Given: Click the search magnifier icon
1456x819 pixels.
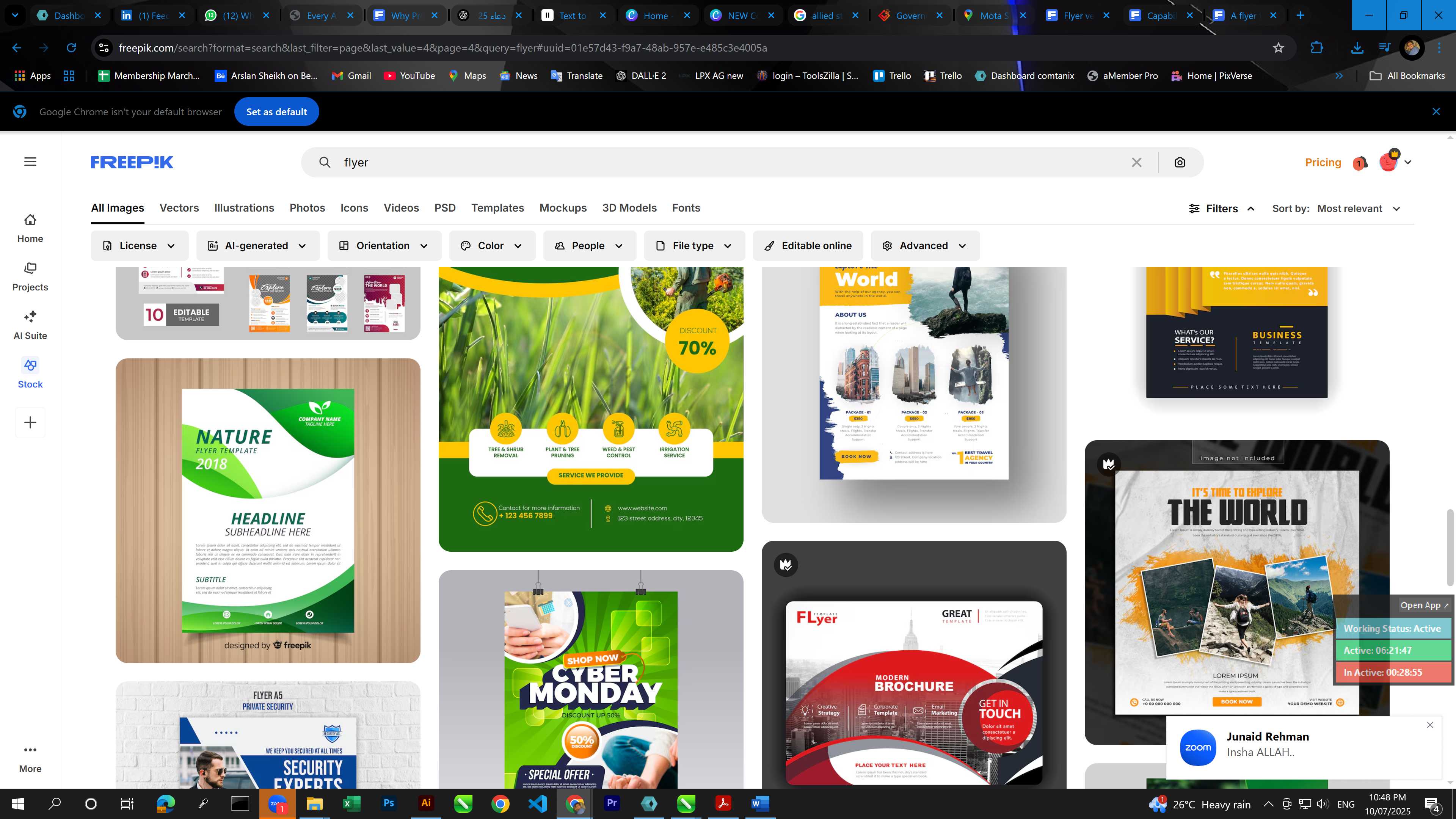Looking at the screenshot, I should (325, 162).
